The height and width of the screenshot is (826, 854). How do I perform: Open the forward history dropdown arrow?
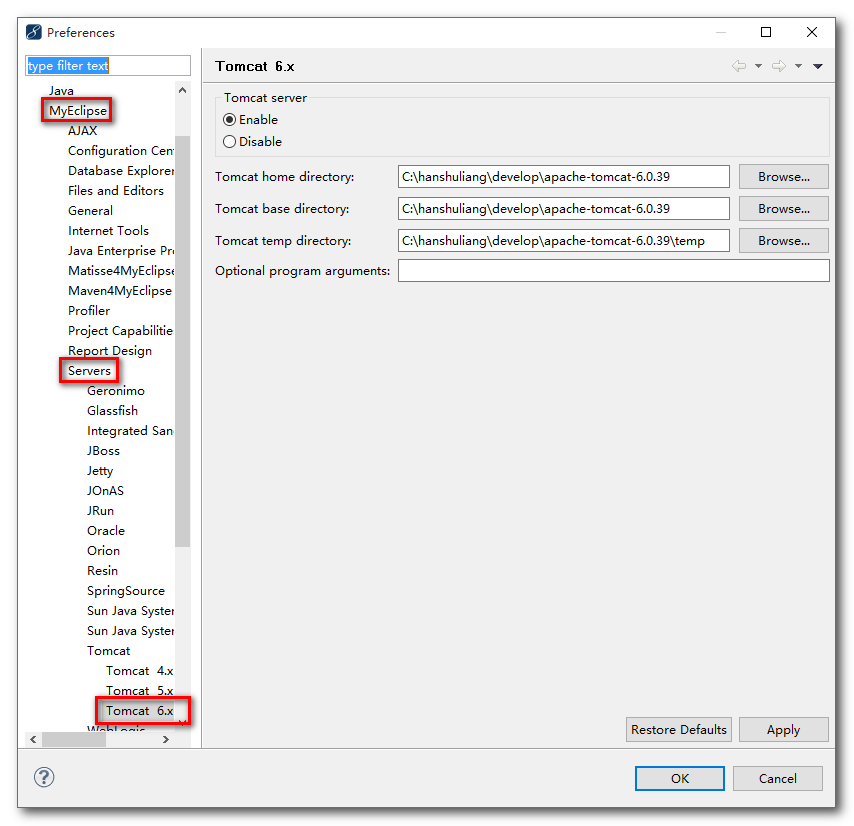(x=798, y=66)
